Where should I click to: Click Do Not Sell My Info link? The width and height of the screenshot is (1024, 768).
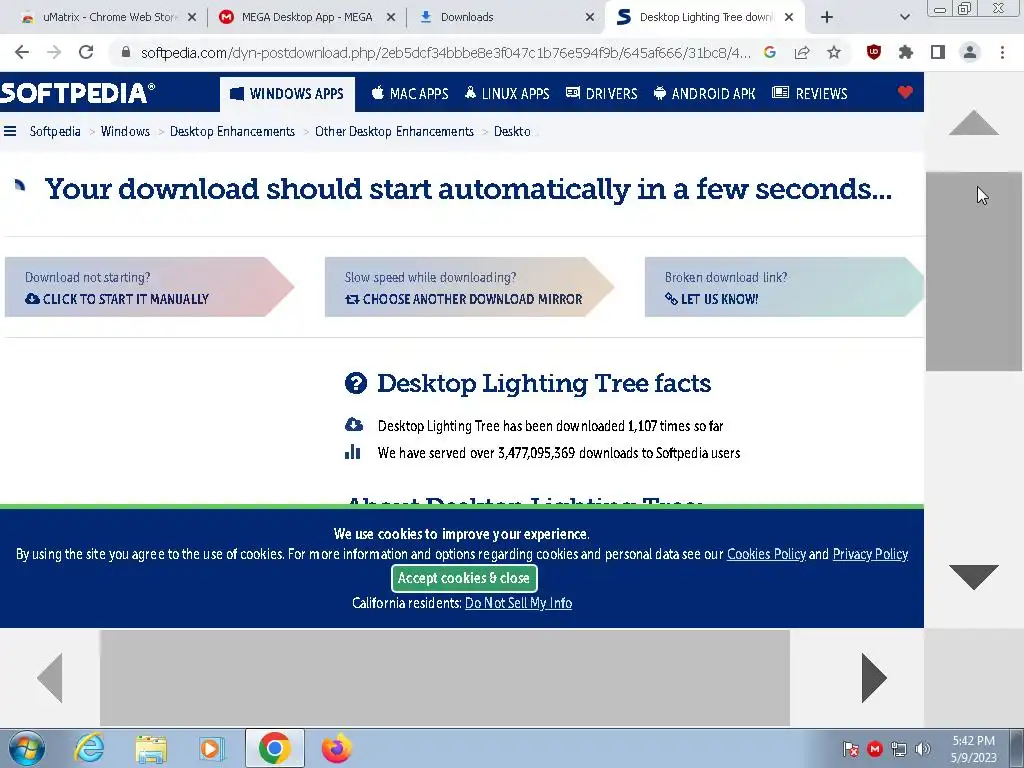(518, 603)
